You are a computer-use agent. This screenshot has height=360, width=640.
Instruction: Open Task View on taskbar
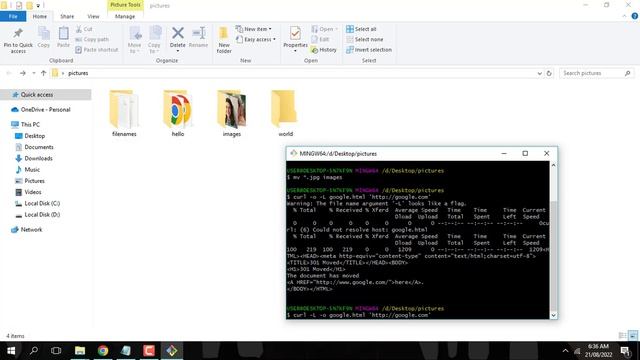click(56, 351)
